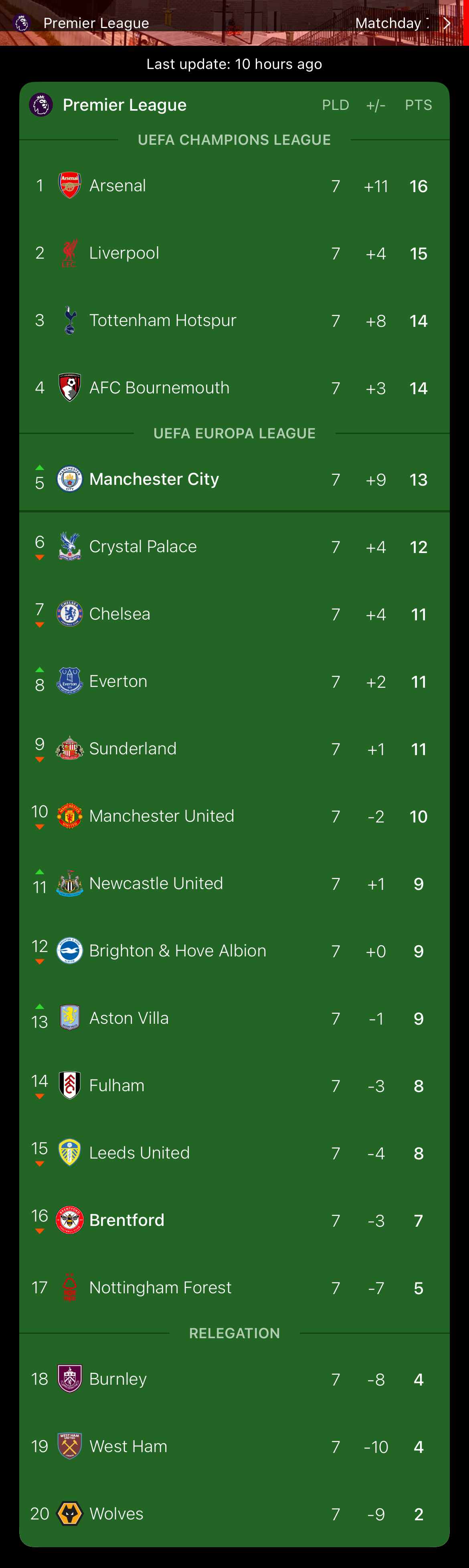Tap the Premier League logo in table header
Screen dimensions: 469x1568
pos(41,105)
